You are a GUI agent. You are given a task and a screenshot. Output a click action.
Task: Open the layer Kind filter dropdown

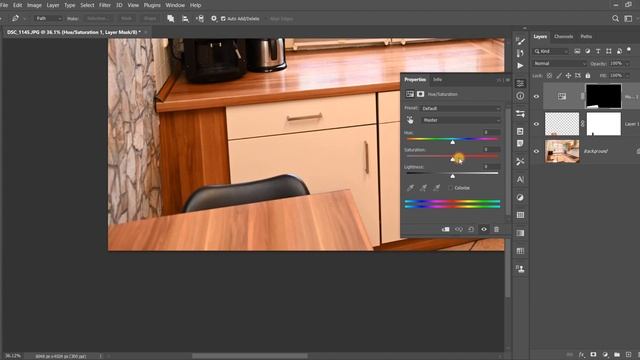point(551,51)
